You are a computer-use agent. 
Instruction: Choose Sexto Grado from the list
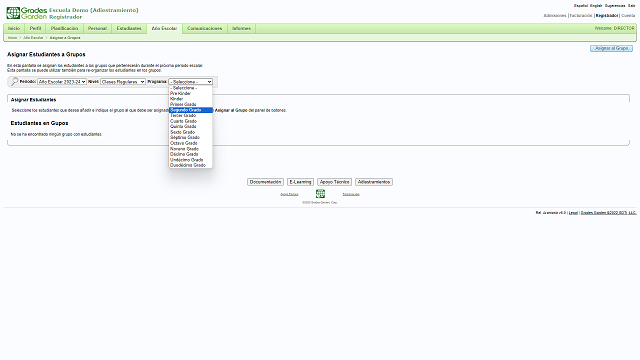191,132
